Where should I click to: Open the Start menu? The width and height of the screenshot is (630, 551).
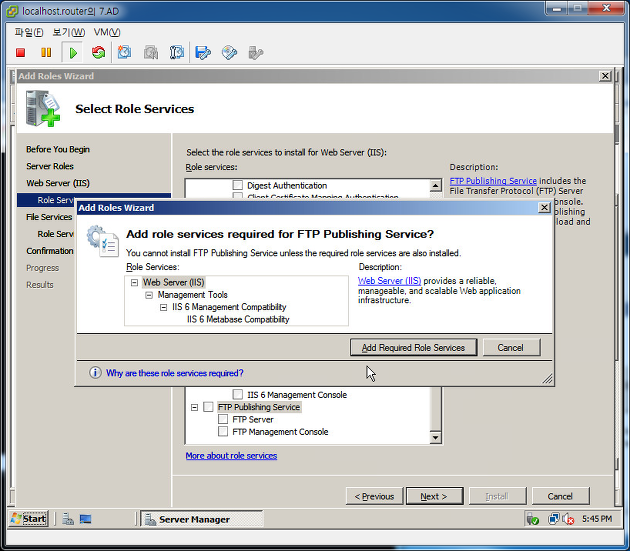tap(29, 519)
